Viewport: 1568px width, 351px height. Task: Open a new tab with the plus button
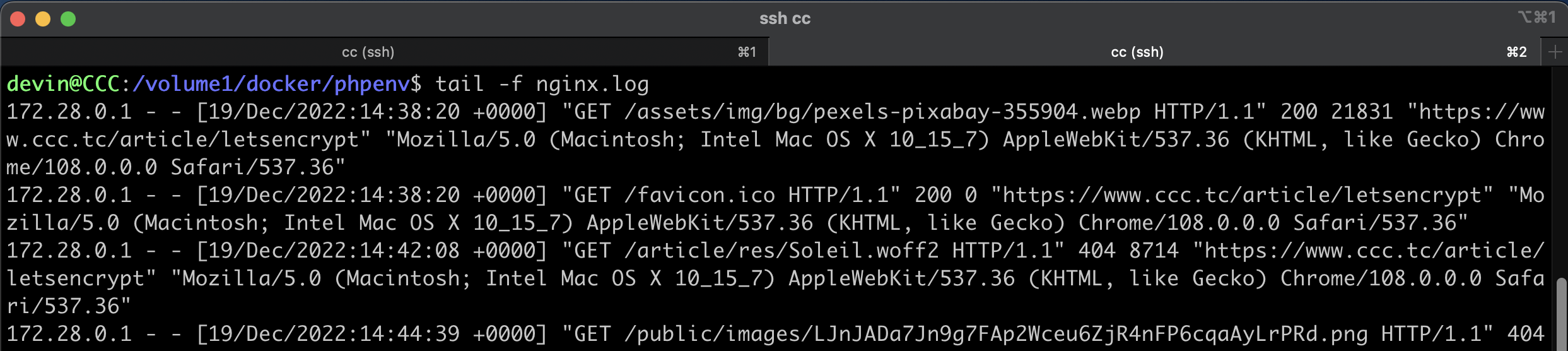coord(1554,52)
